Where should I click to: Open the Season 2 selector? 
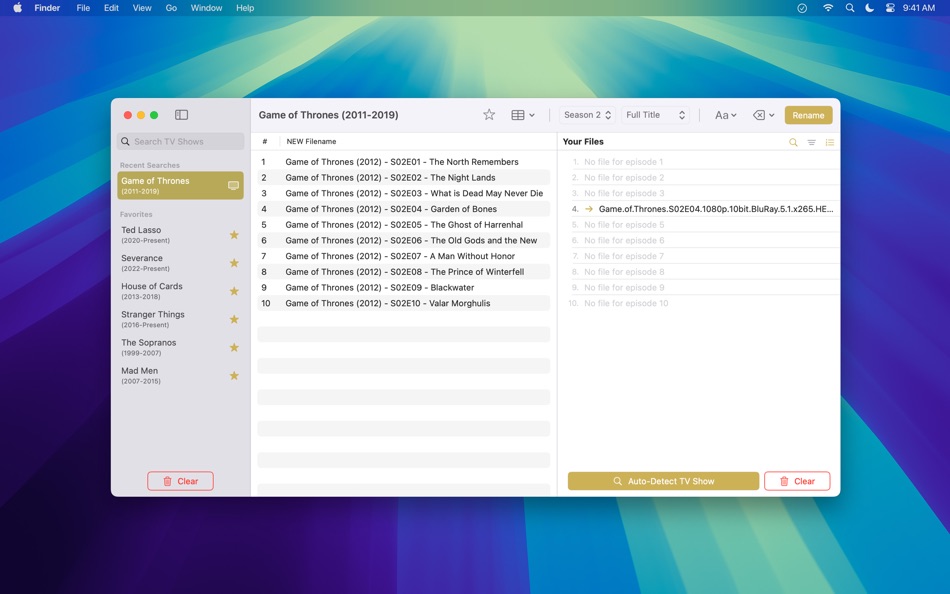coord(587,115)
